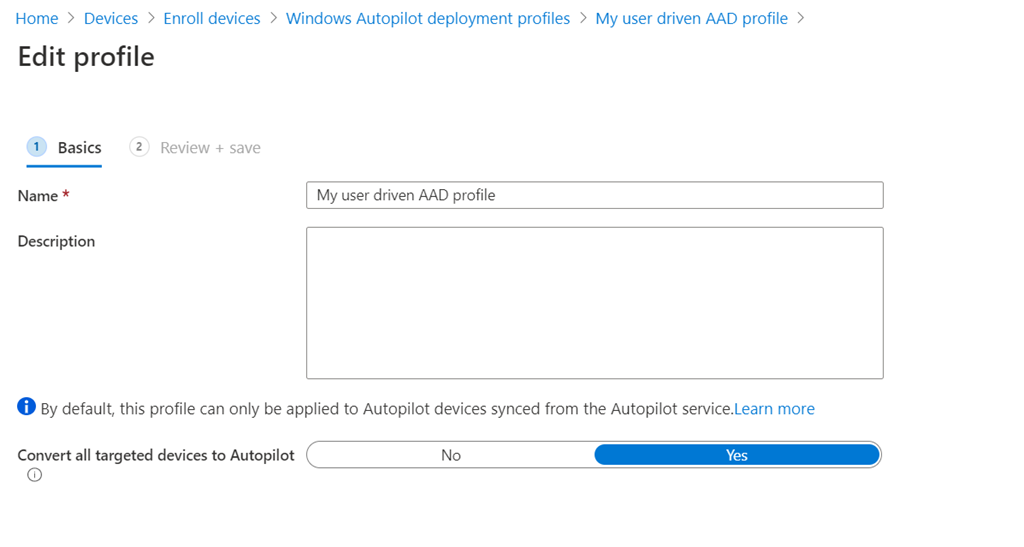Click the chevron right after Enroll devices breadcrumb

tap(273, 18)
